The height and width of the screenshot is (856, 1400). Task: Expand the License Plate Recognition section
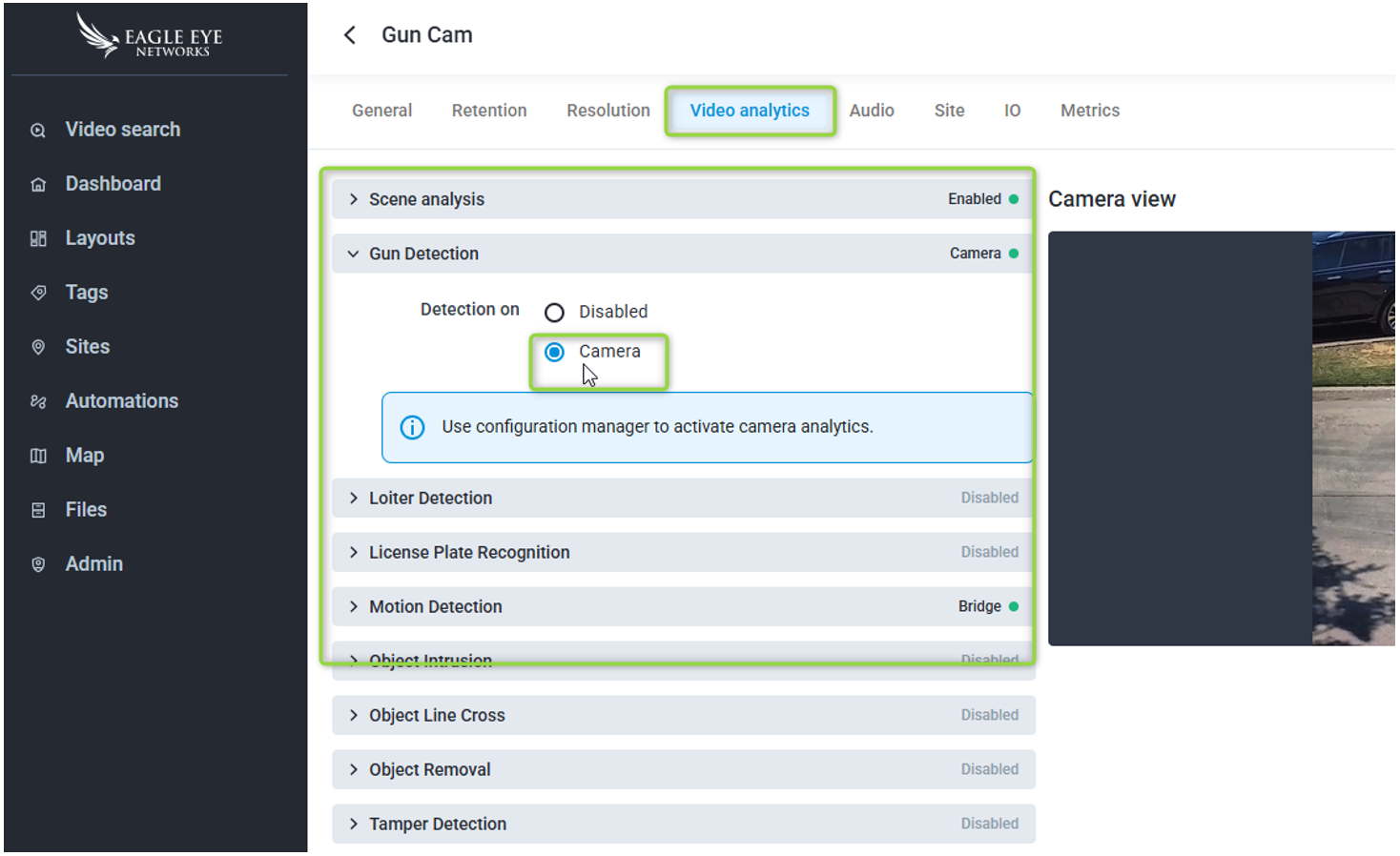354,553
